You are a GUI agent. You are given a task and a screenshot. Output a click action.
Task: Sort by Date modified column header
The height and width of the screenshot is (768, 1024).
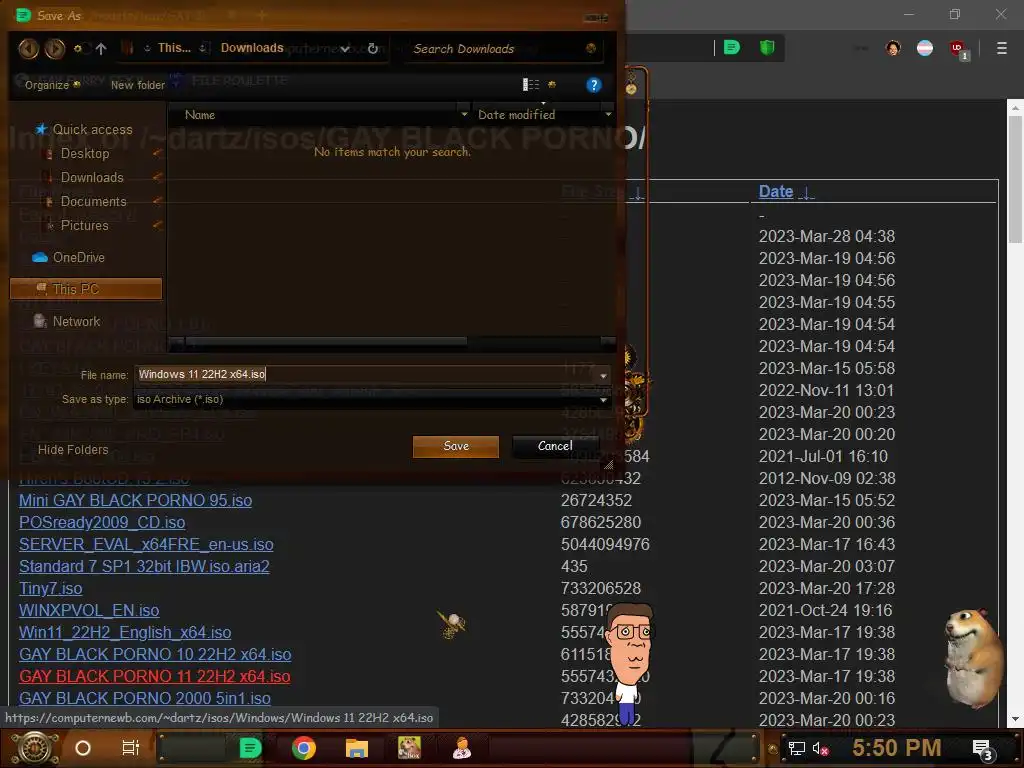[x=517, y=114]
